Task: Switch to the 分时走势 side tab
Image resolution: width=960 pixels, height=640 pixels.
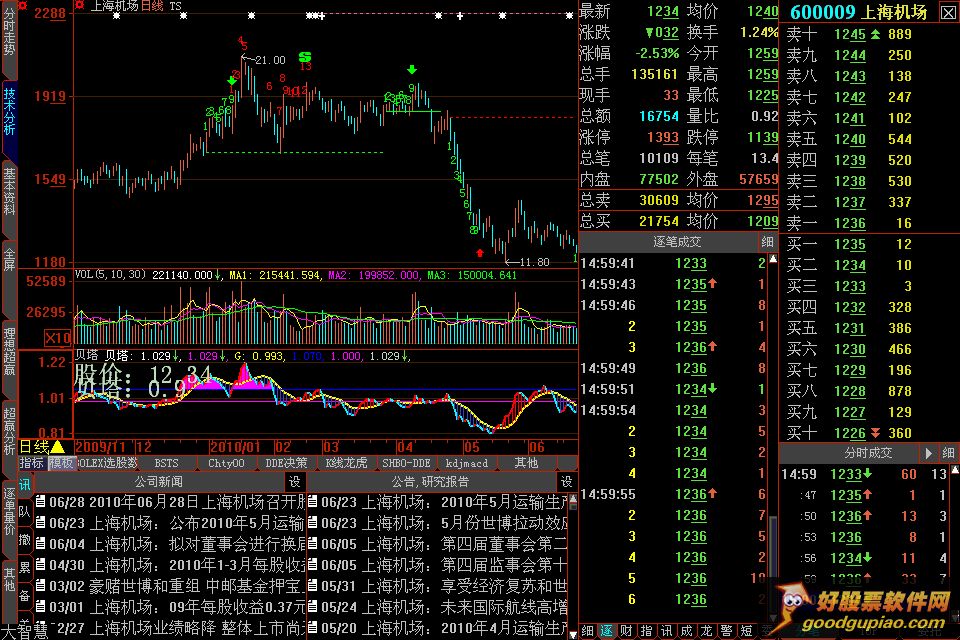Action: pyautogui.click(x=9, y=40)
